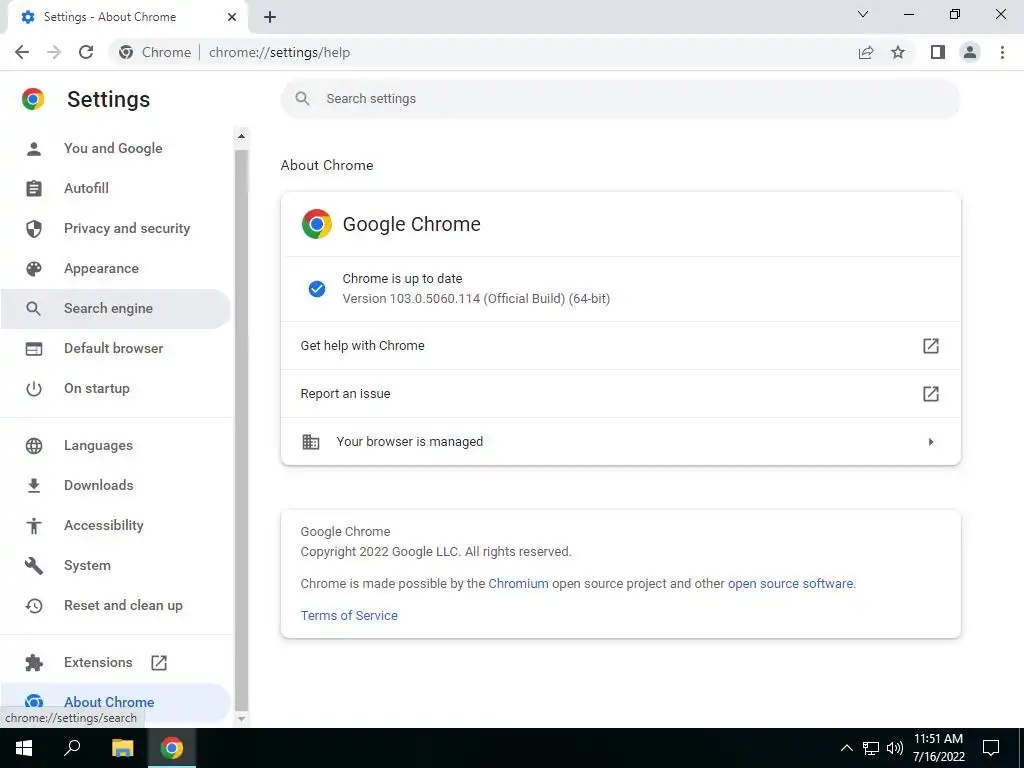Viewport: 1024px width, 768px height.
Task: Open Report an issue
Action: click(x=620, y=394)
